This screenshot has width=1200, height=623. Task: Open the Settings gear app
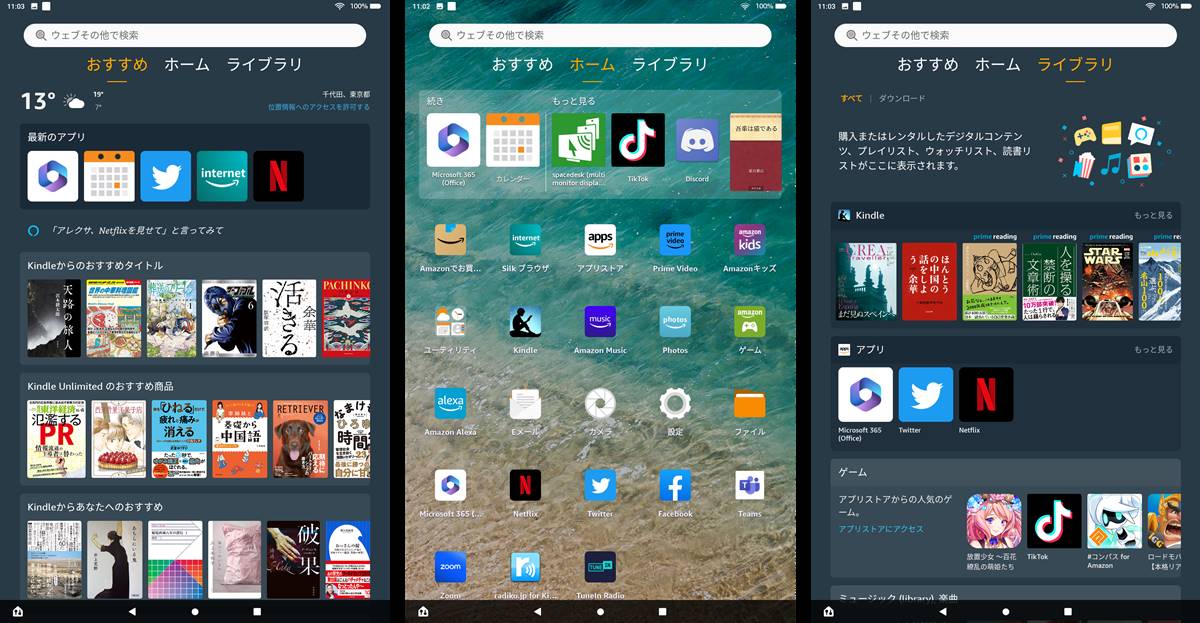pyautogui.click(x=675, y=404)
